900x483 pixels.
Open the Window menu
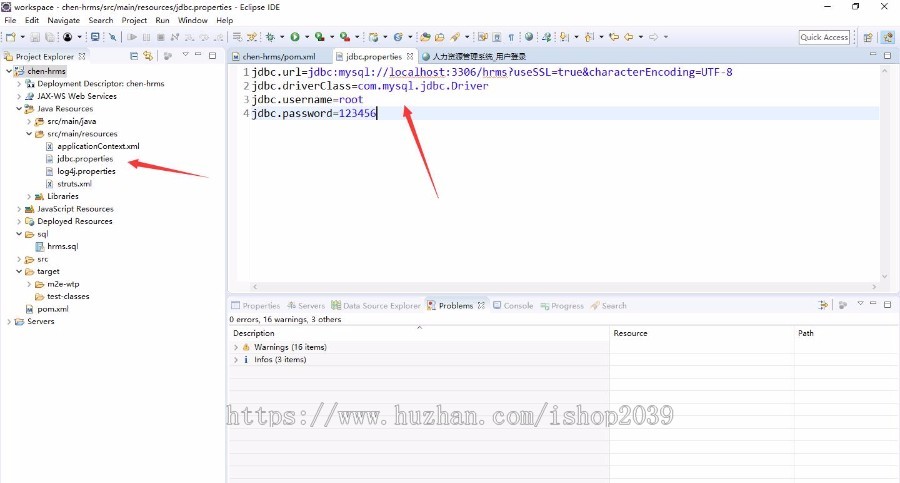coord(193,20)
